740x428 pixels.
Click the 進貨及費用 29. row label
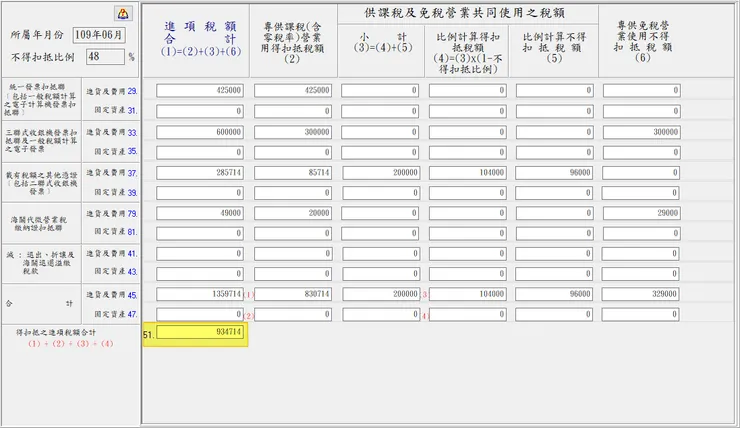[x=111, y=91]
